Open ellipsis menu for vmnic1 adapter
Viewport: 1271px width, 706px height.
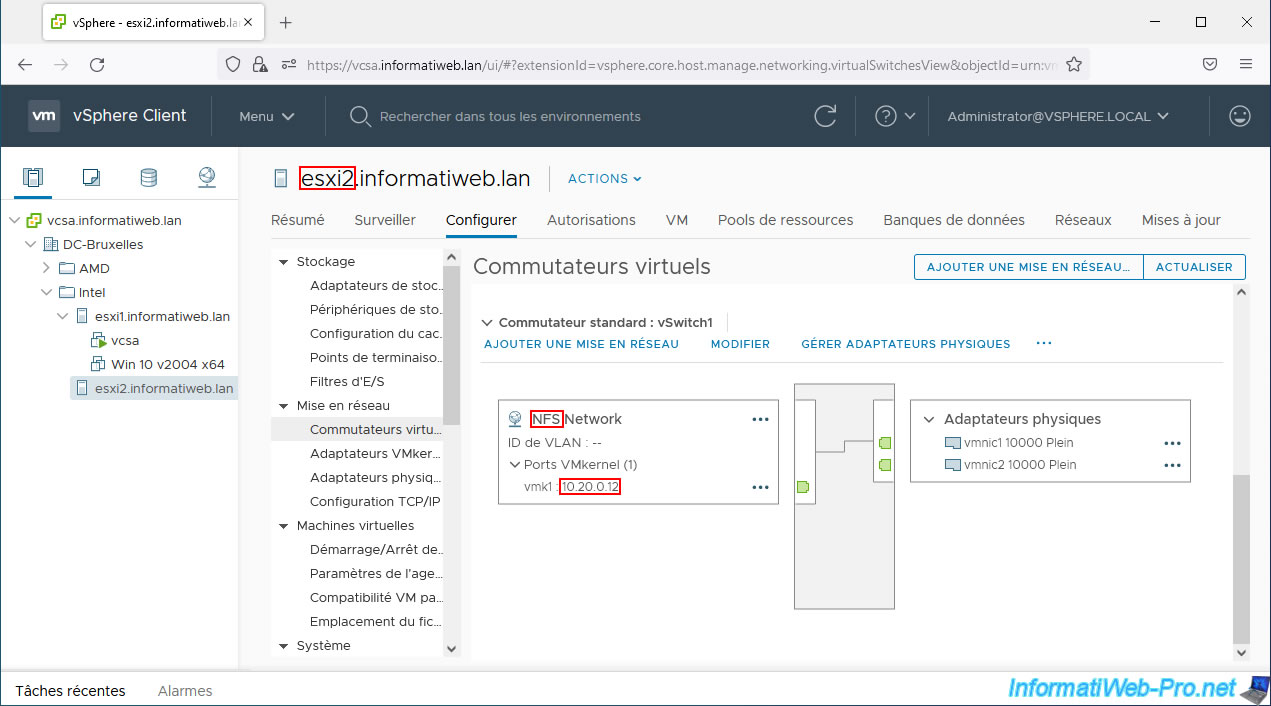tap(1172, 443)
